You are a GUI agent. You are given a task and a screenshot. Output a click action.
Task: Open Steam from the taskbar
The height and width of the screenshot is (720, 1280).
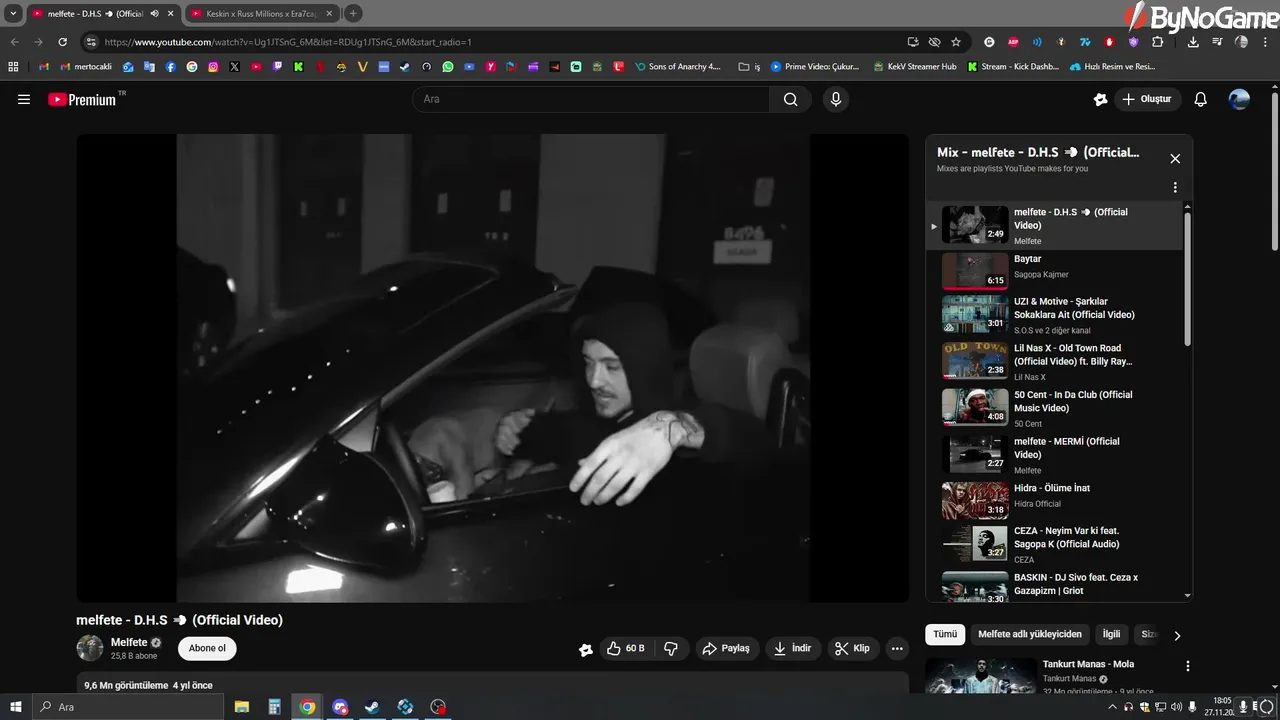tap(372, 707)
